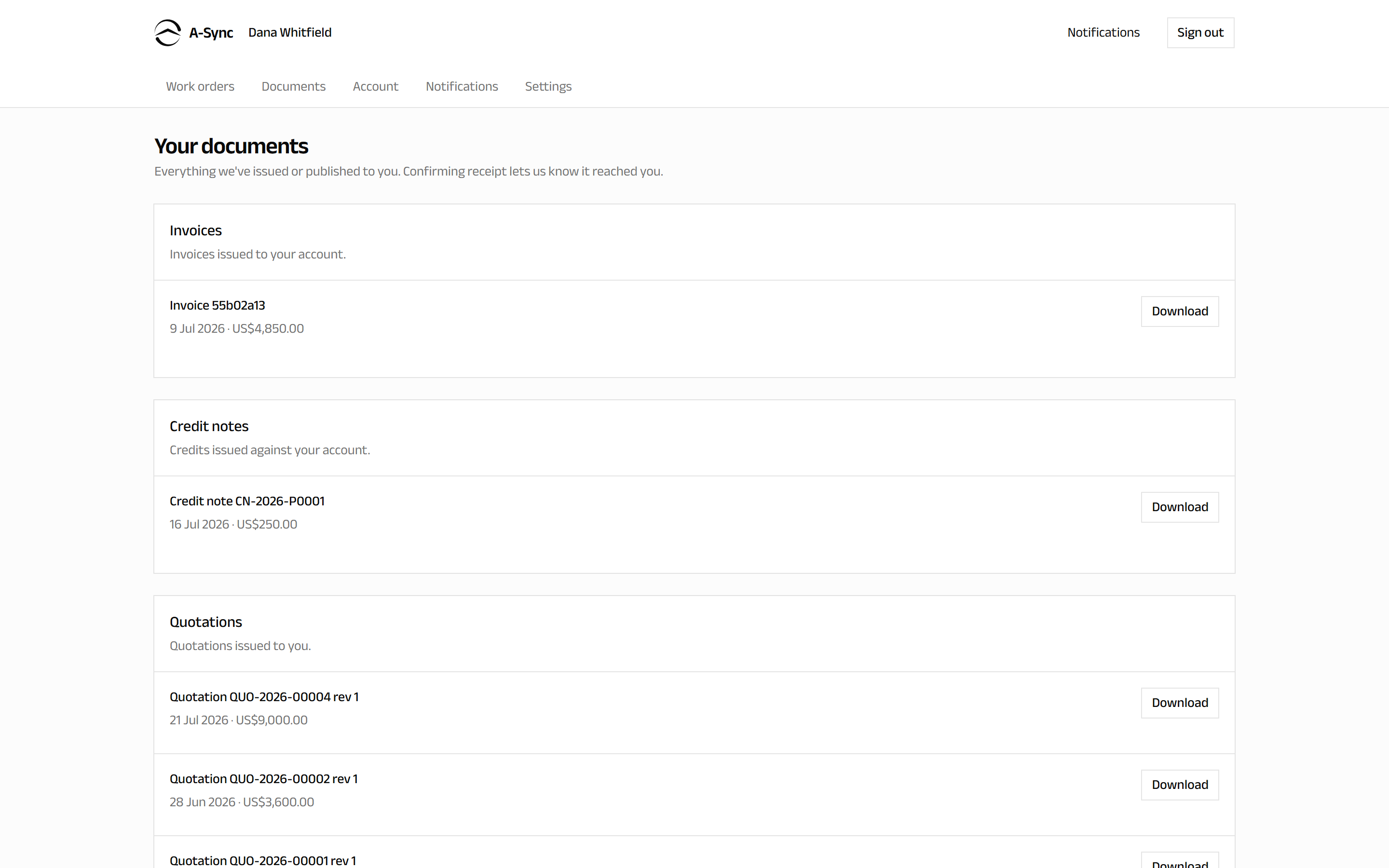The height and width of the screenshot is (868, 1389).
Task: Open Notifications in the navigation tabs
Action: click(x=462, y=86)
